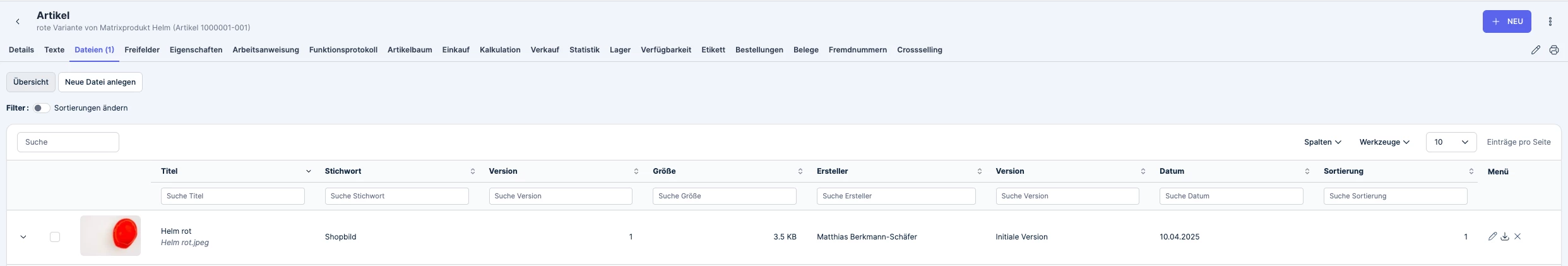Click the printer icon in tab bar
The width and height of the screenshot is (1568, 266).
1554,50
